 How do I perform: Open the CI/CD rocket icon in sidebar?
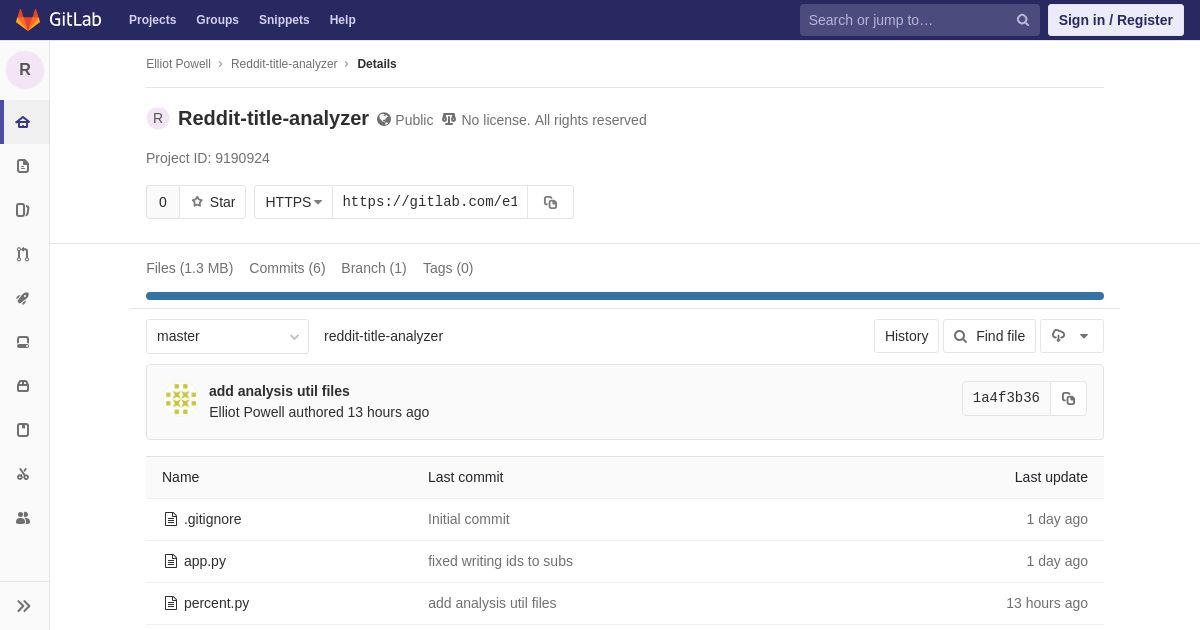pyautogui.click(x=23, y=298)
